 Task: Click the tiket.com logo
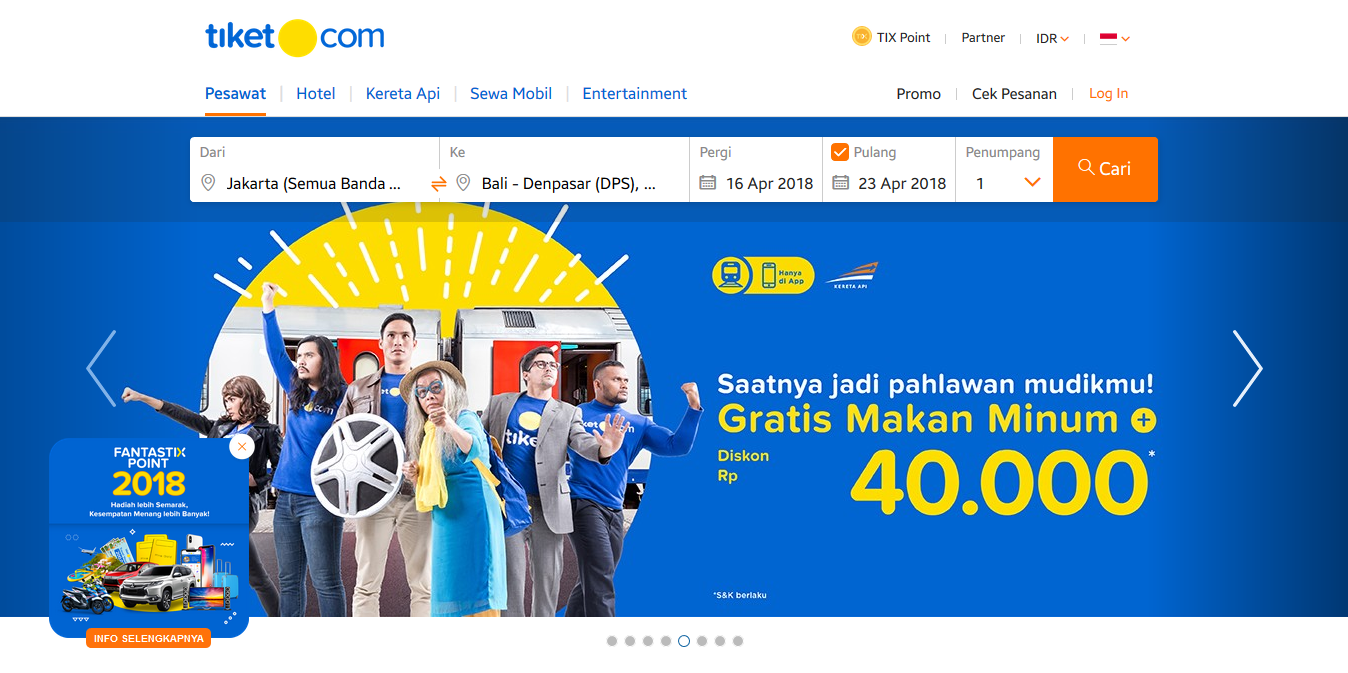pos(295,38)
